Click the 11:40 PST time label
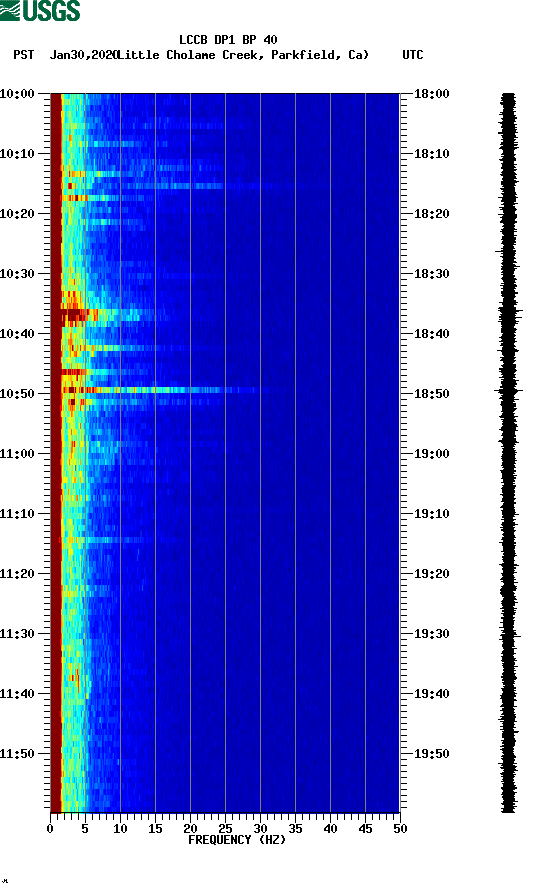552x892 pixels. coord(17,694)
